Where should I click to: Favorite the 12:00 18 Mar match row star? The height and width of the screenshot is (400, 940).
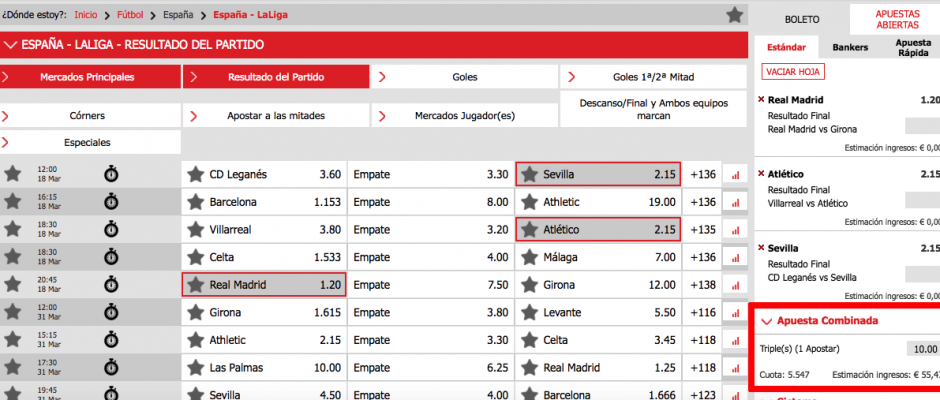tap(12, 174)
